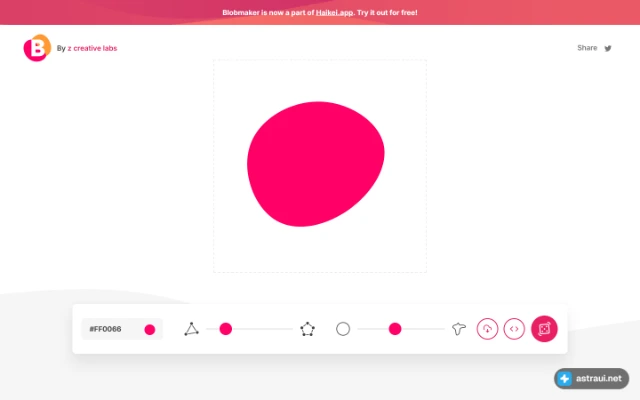Download the blob as SVG
640x400 pixels.
[487, 329]
